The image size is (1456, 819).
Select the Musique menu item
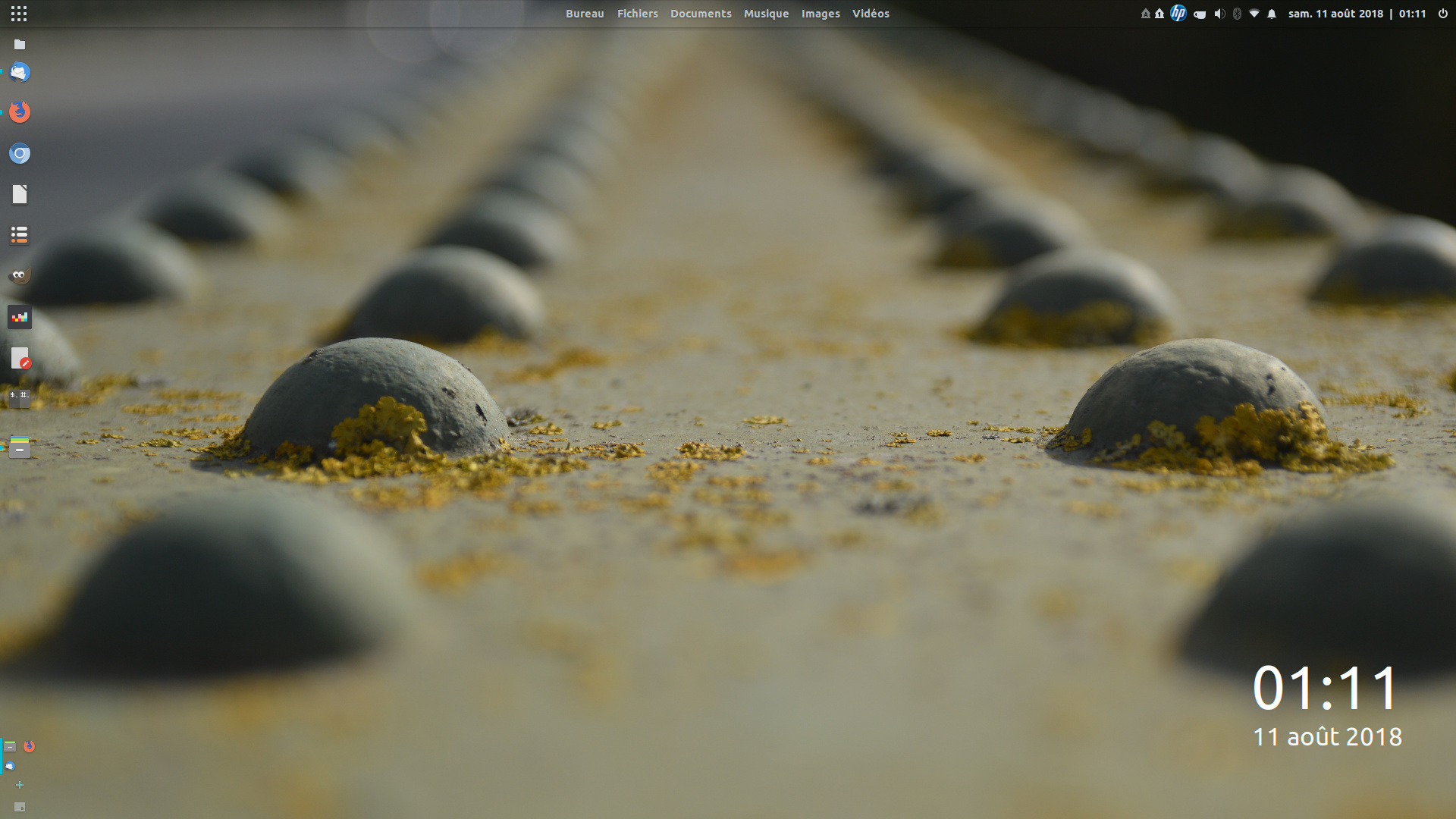pyautogui.click(x=766, y=13)
